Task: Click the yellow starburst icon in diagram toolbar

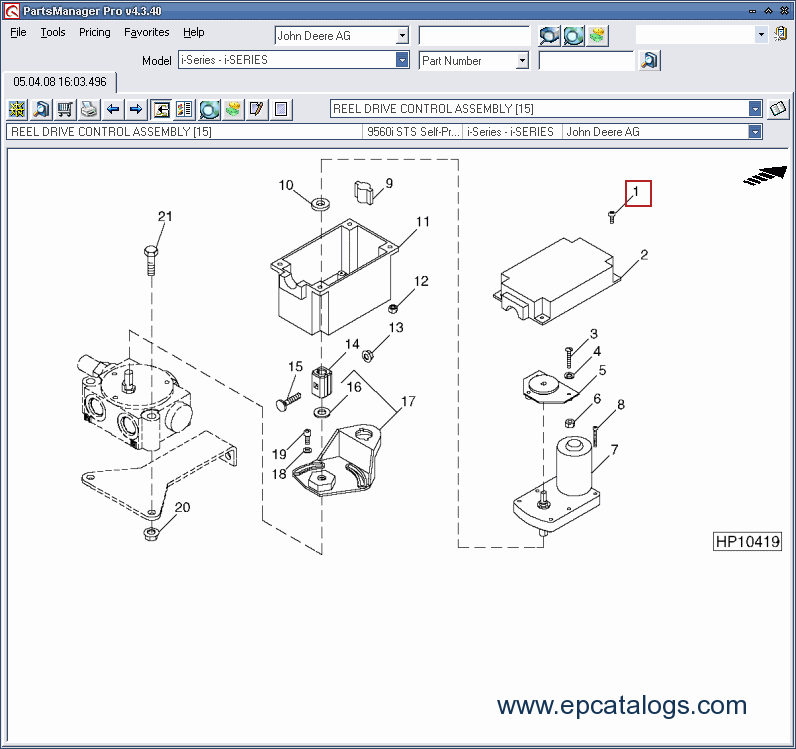Action: coord(17,109)
